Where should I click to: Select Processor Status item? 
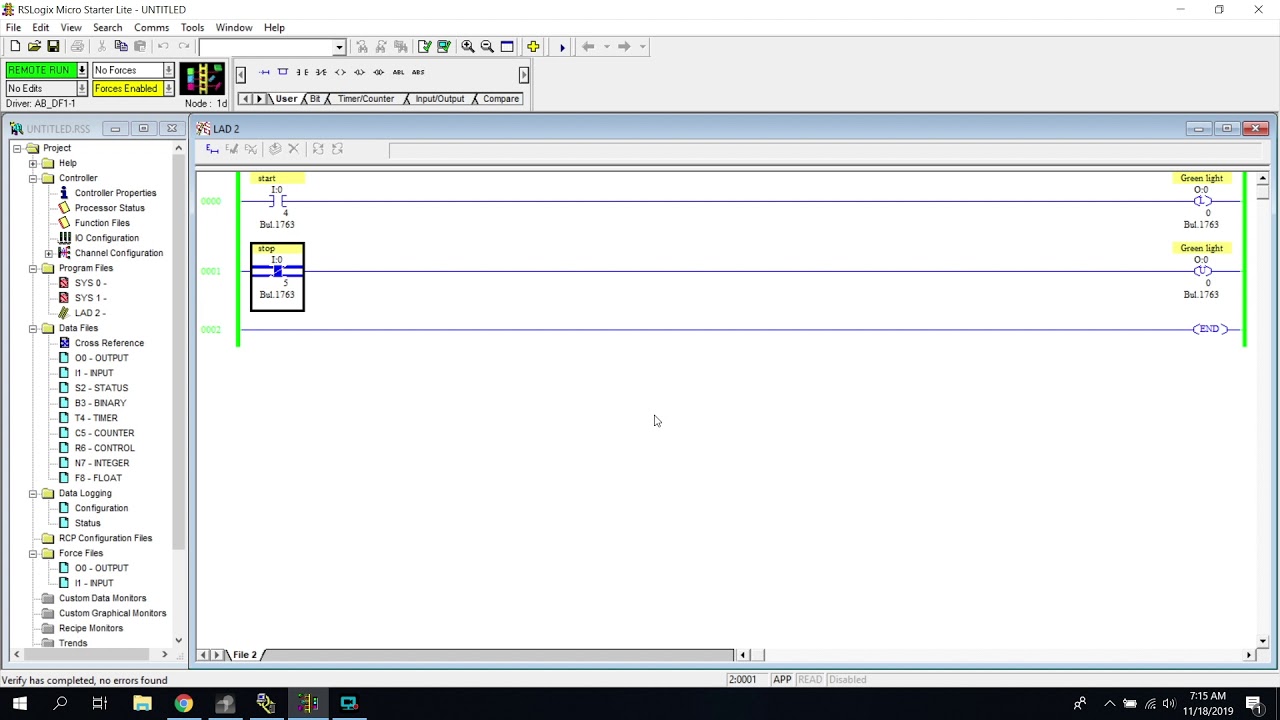click(109, 208)
